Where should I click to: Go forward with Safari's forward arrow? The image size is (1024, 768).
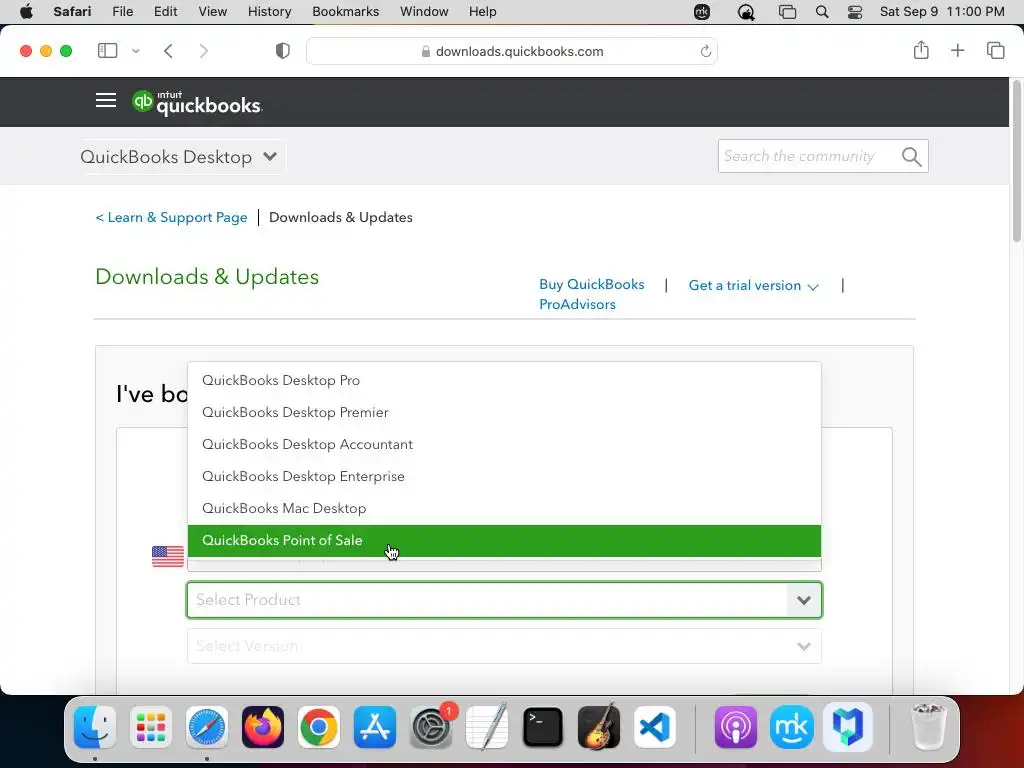pyautogui.click(x=203, y=51)
